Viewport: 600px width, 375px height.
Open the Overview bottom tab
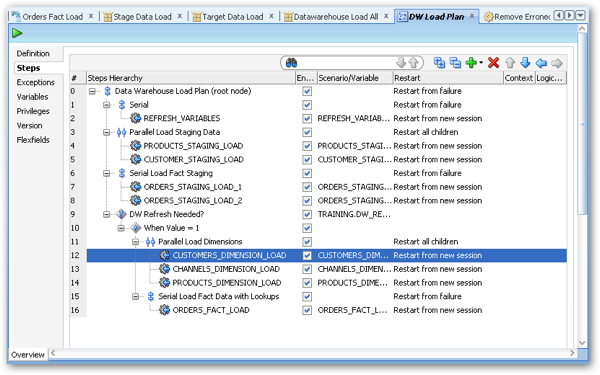point(28,355)
